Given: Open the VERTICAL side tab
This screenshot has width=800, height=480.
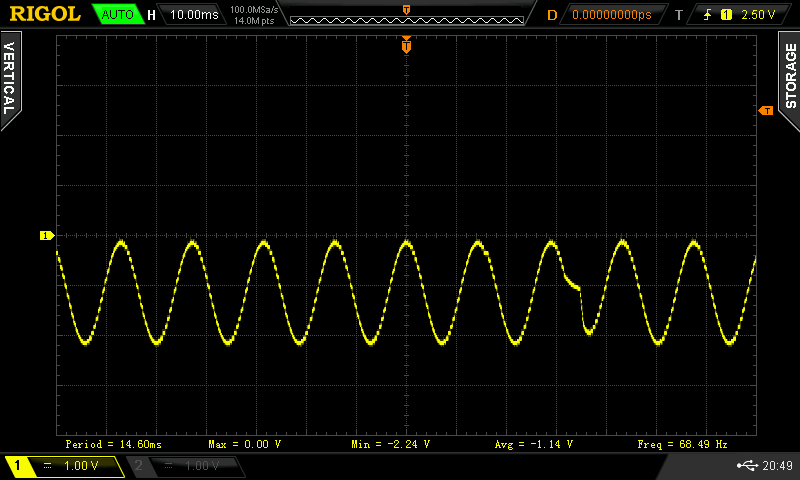Looking at the screenshot, I should coord(10,79).
